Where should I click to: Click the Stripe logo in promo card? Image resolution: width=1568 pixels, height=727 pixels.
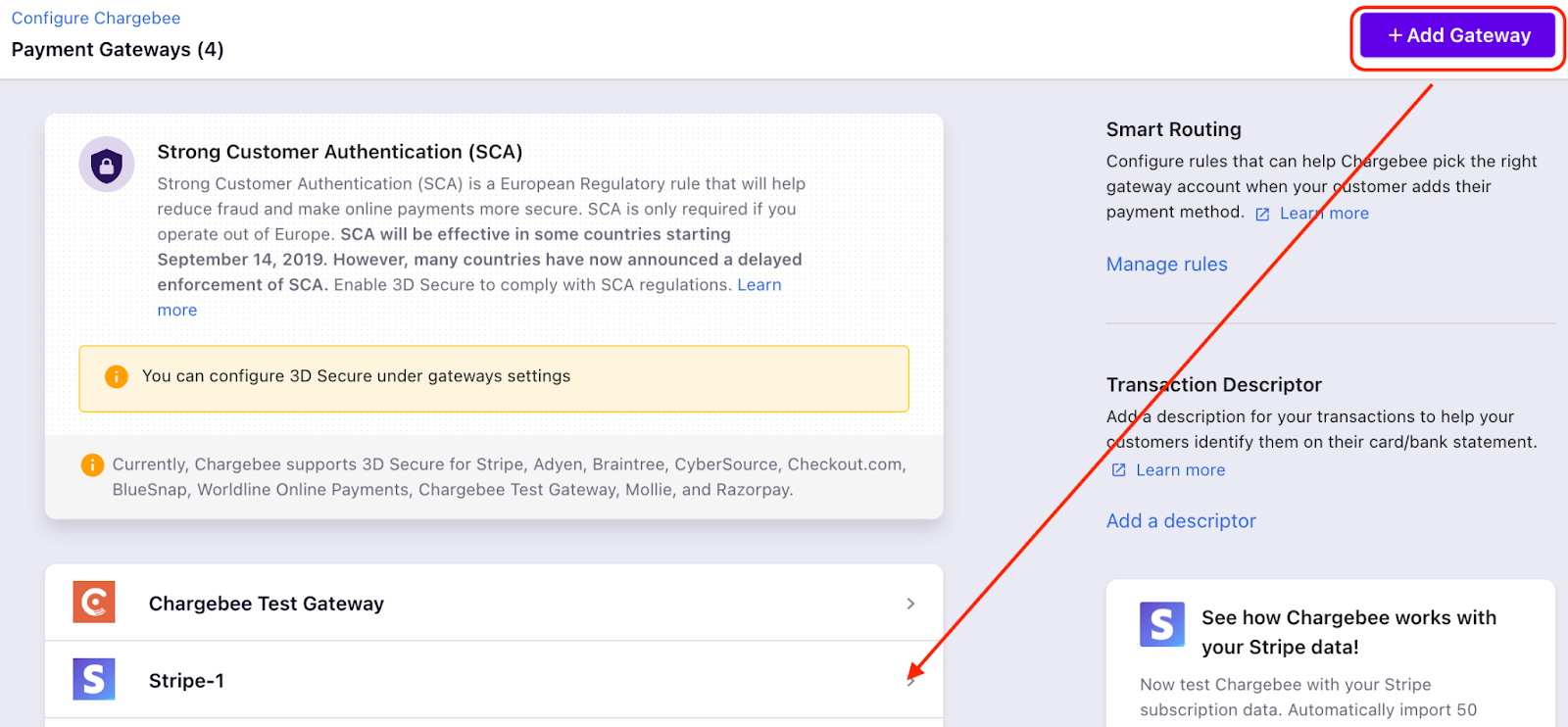(1162, 624)
